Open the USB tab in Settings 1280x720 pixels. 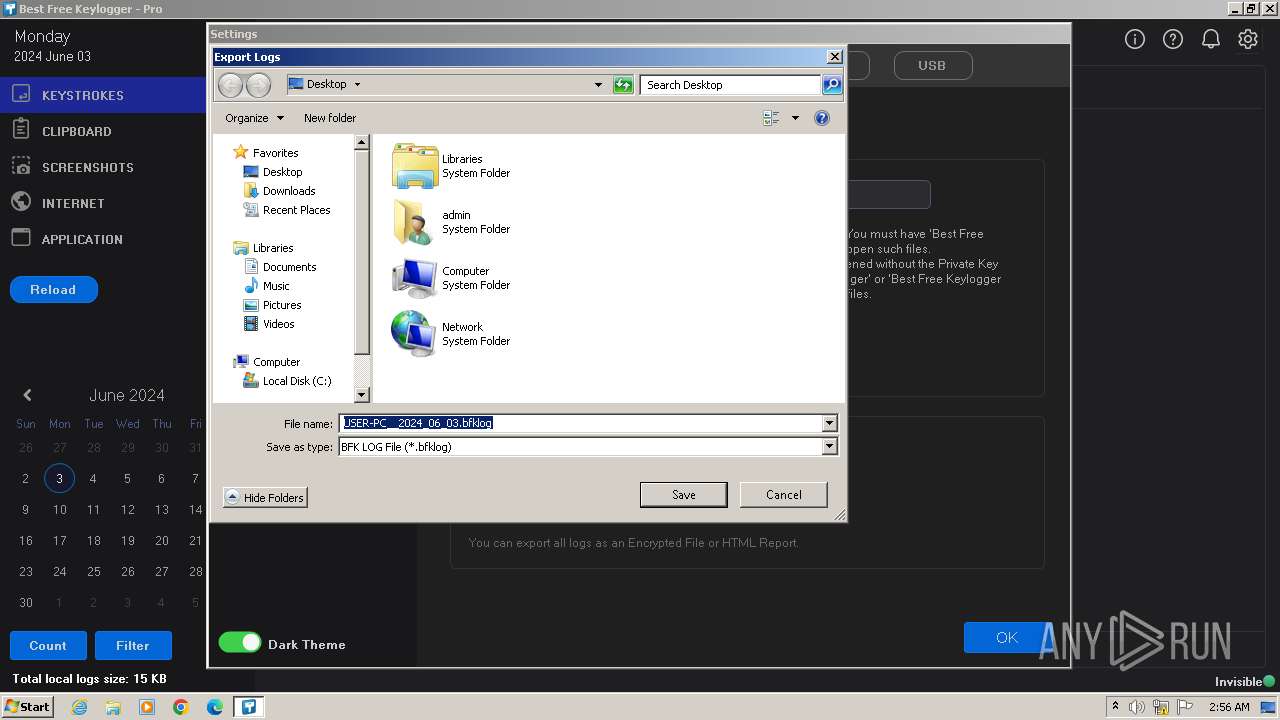tap(932, 65)
